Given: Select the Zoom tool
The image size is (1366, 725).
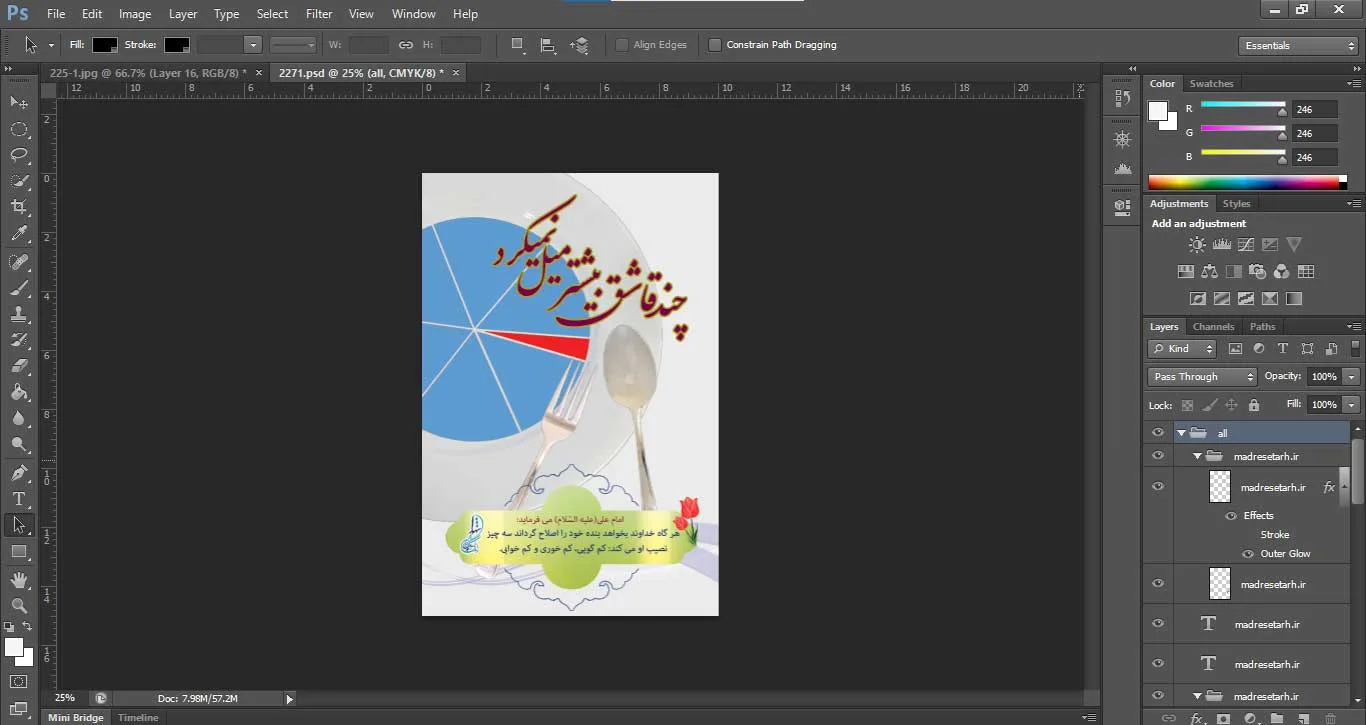Looking at the screenshot, I should coord(19,605).
